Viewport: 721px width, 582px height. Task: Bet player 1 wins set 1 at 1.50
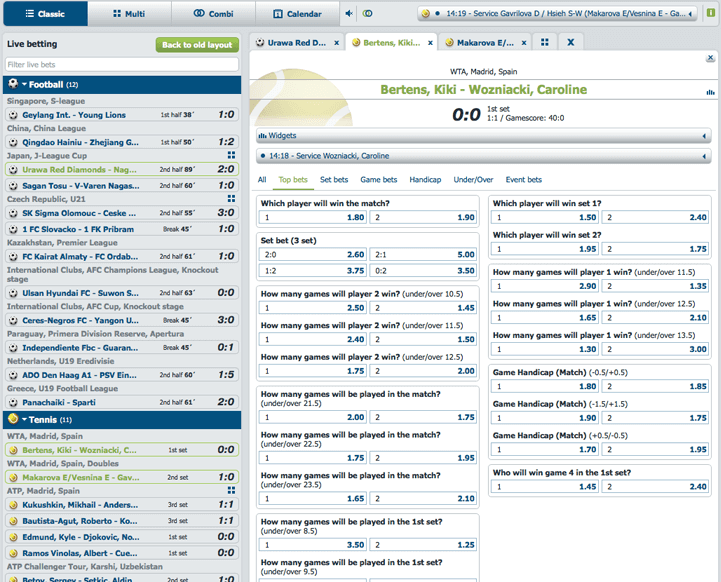click(545, 217)
